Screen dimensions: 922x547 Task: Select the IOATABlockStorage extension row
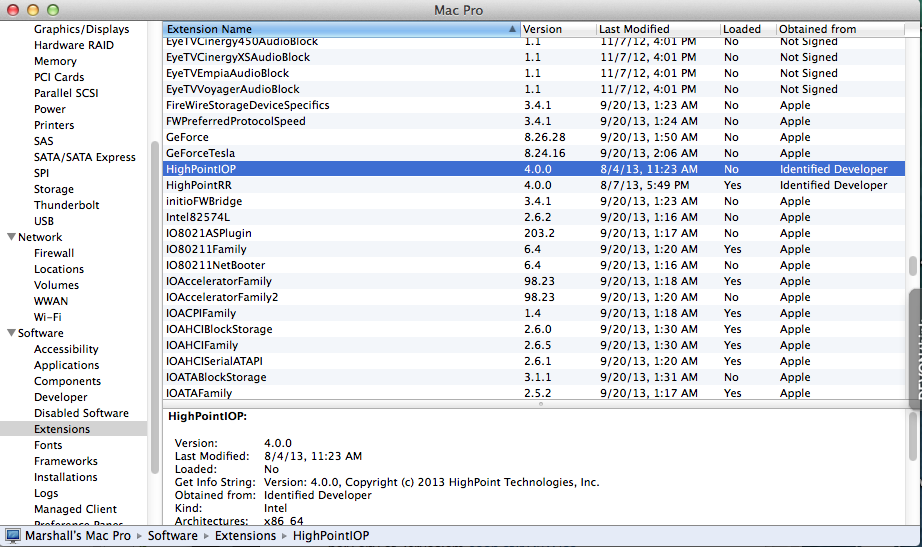[534, 377]
